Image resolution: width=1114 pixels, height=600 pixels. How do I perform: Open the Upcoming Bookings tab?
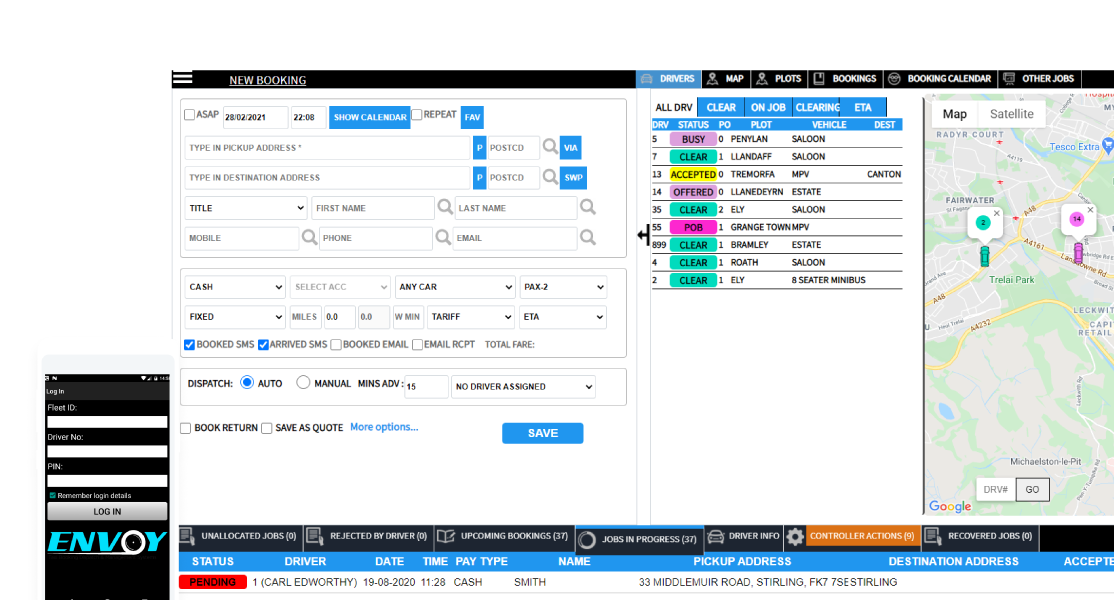505,537
